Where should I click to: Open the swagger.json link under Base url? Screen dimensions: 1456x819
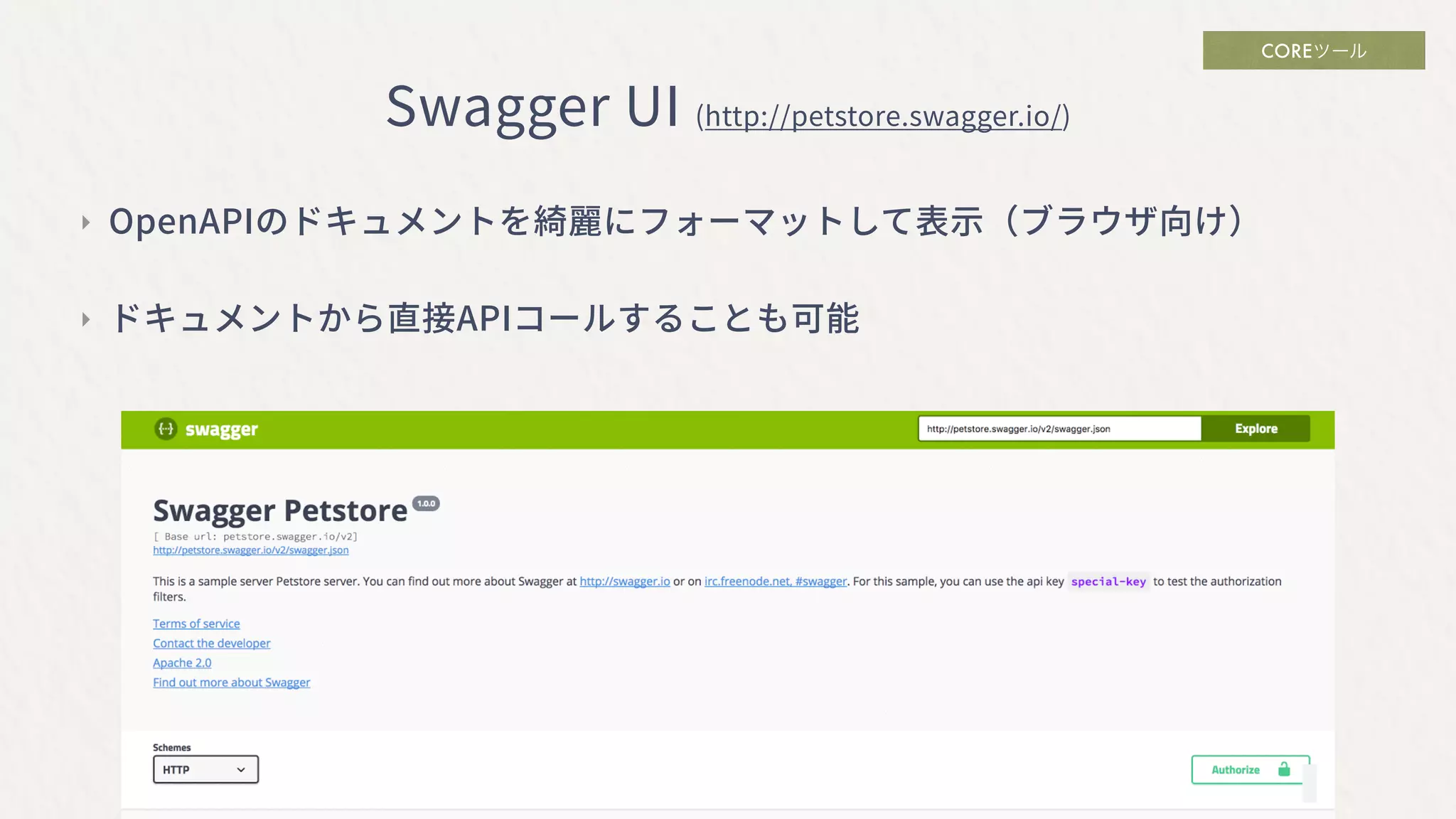click(250, 550)
